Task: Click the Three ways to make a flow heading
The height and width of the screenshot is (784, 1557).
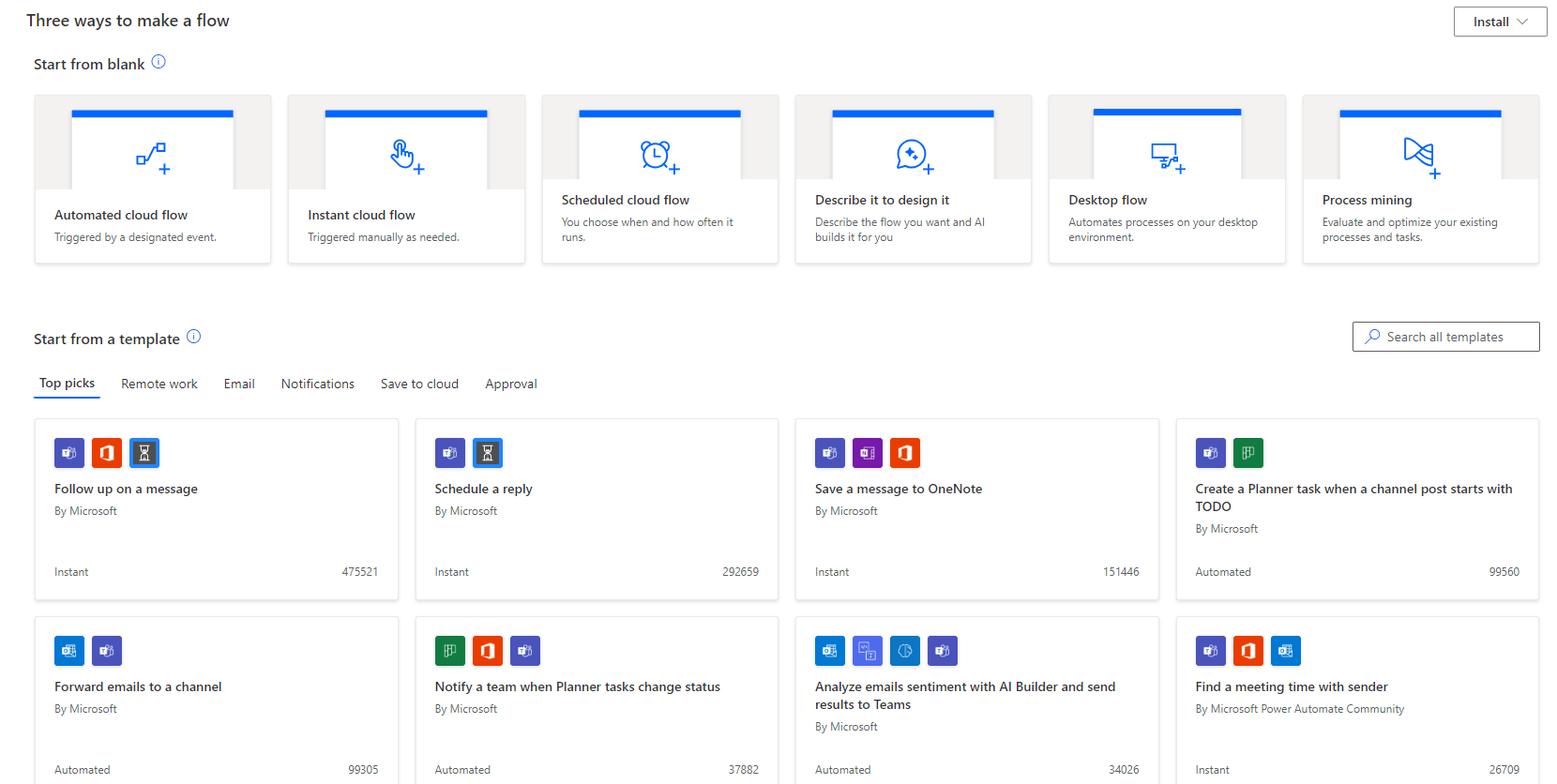Action: [x=128, y=21]
